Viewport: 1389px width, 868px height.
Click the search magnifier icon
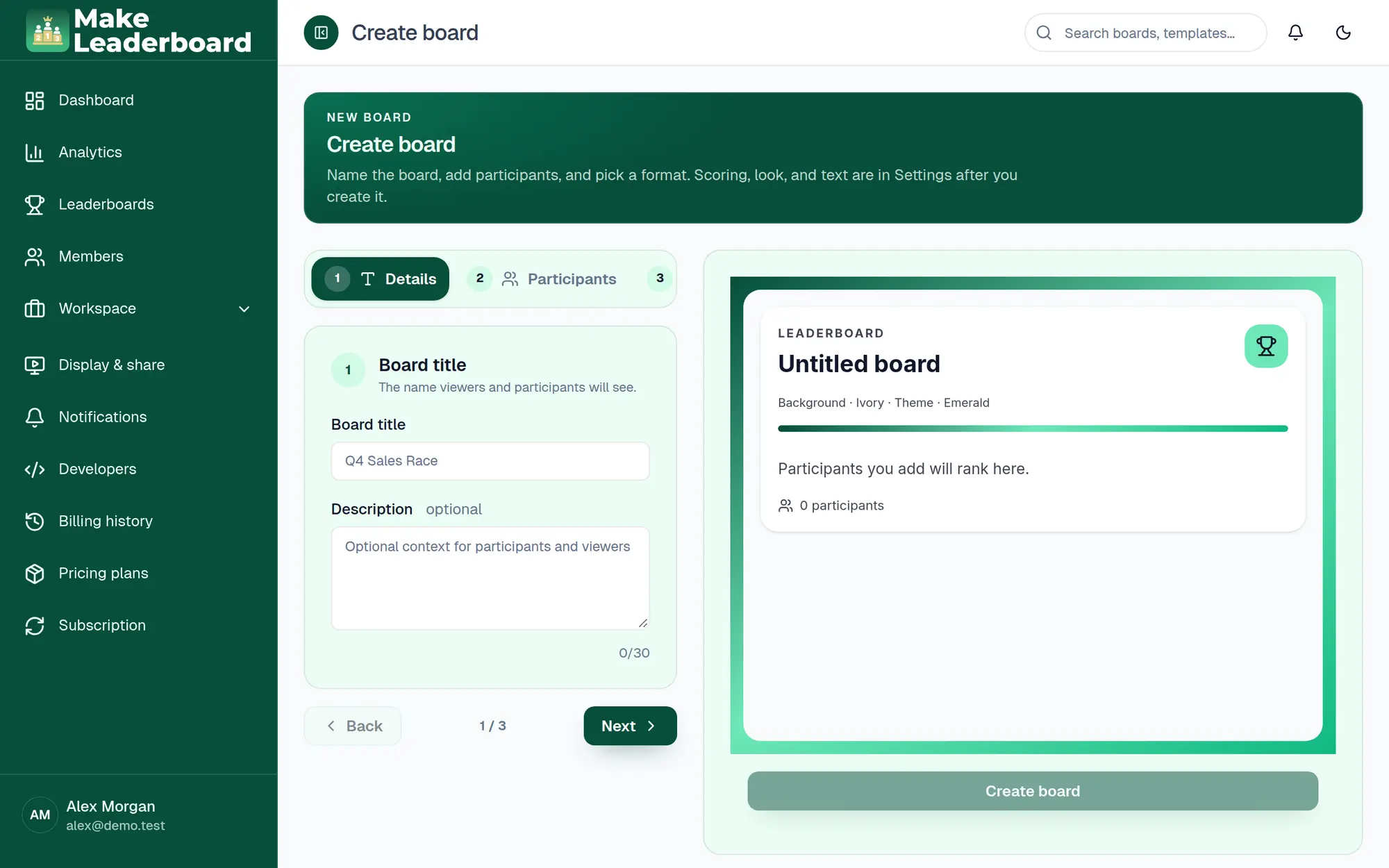1043,33
